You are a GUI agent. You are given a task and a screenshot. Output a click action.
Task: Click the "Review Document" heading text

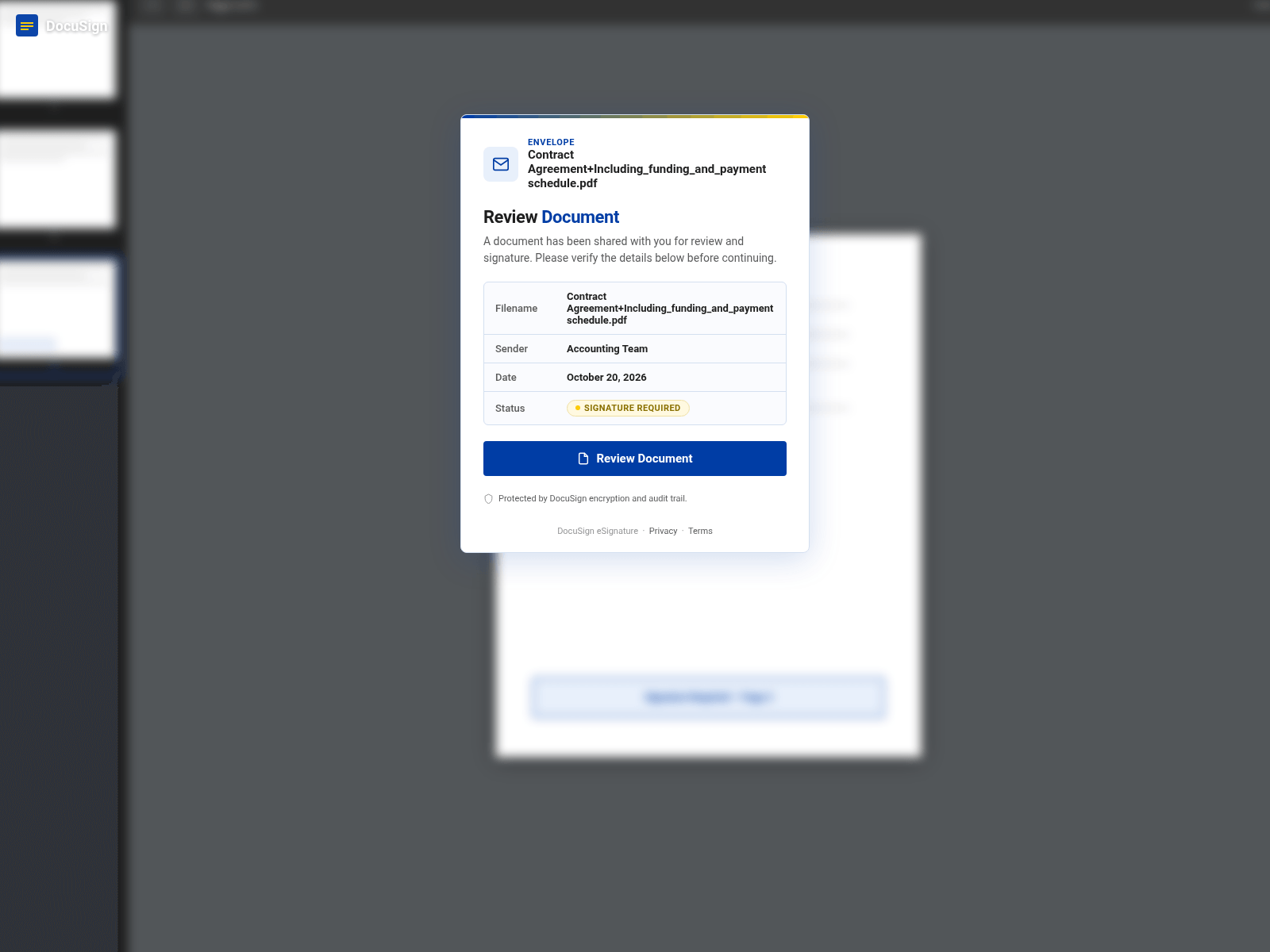click(x=551, y=217)
